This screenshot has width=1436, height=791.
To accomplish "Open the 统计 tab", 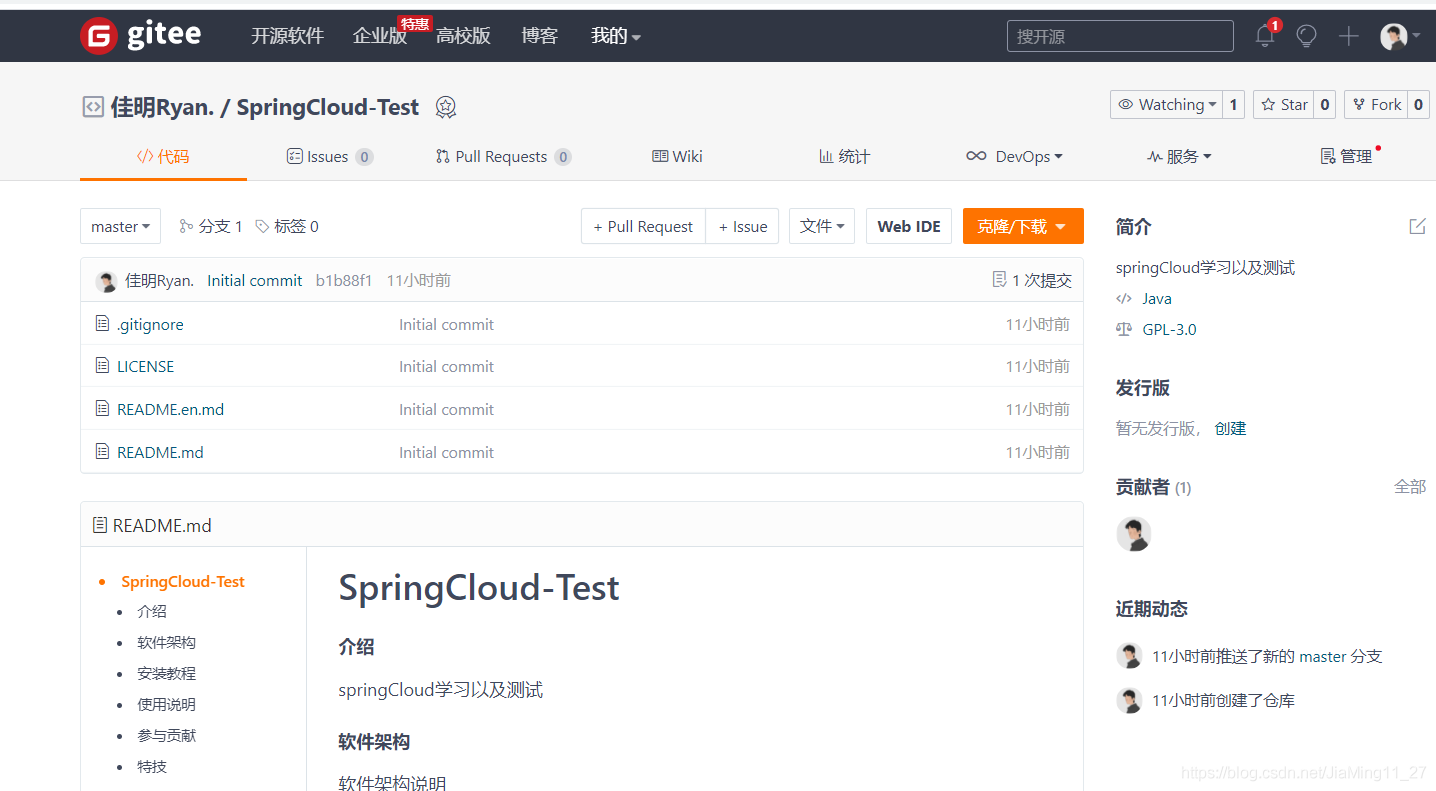I will point(844,156).
